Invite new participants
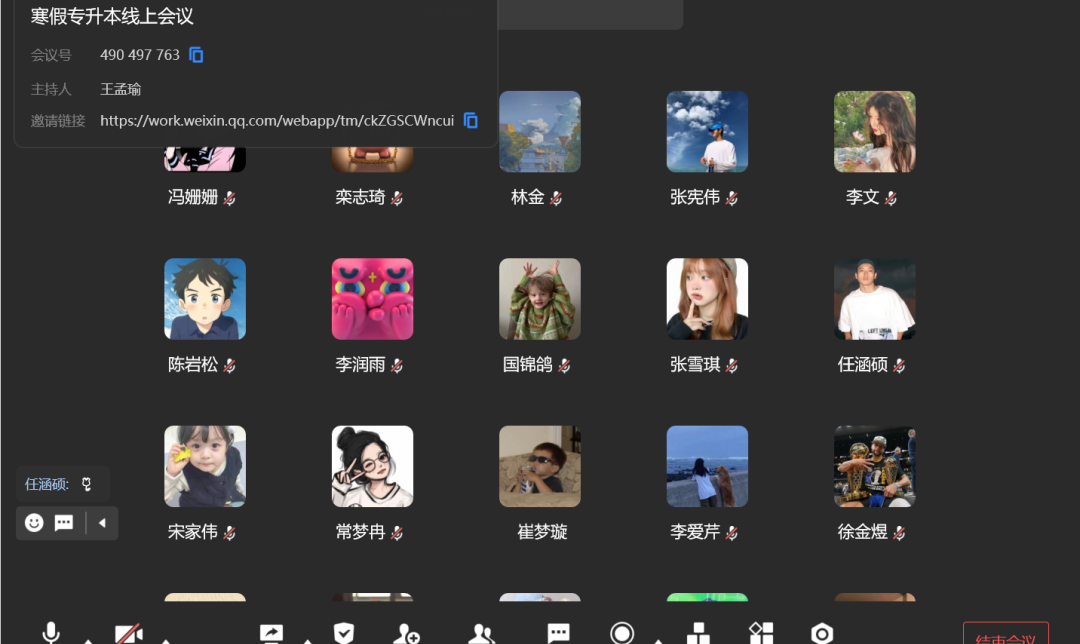This screenshot has width=1080, height=644. click(x=406, y=634)
